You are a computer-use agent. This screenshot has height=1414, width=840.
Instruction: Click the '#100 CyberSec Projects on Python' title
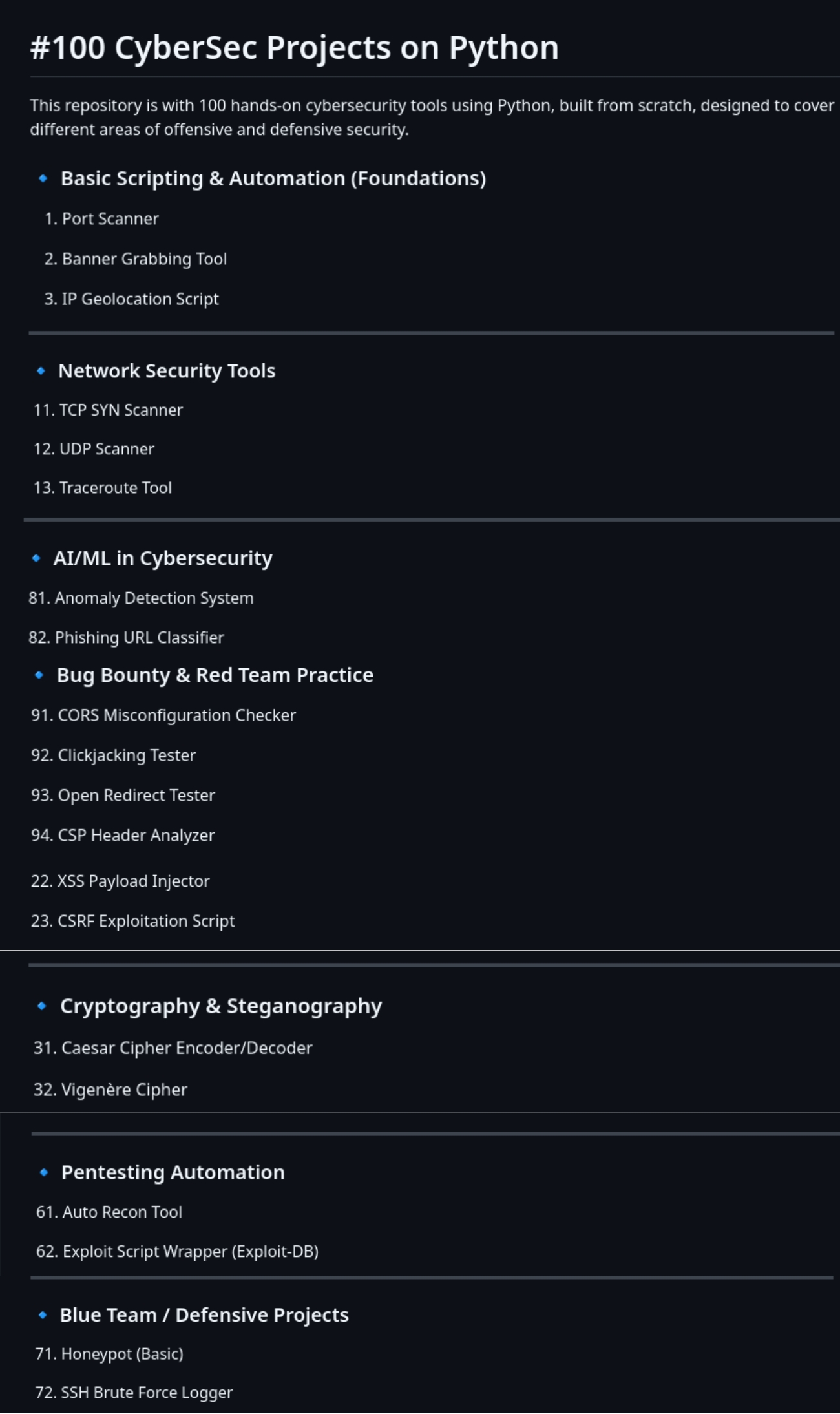point(294,48)
